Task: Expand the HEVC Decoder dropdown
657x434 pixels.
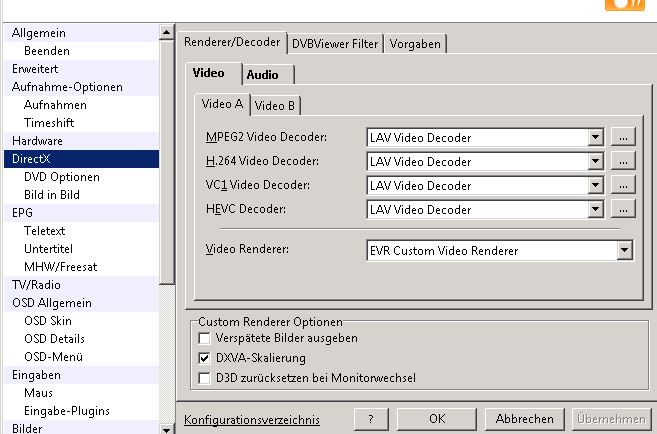Action: [596, 210]
